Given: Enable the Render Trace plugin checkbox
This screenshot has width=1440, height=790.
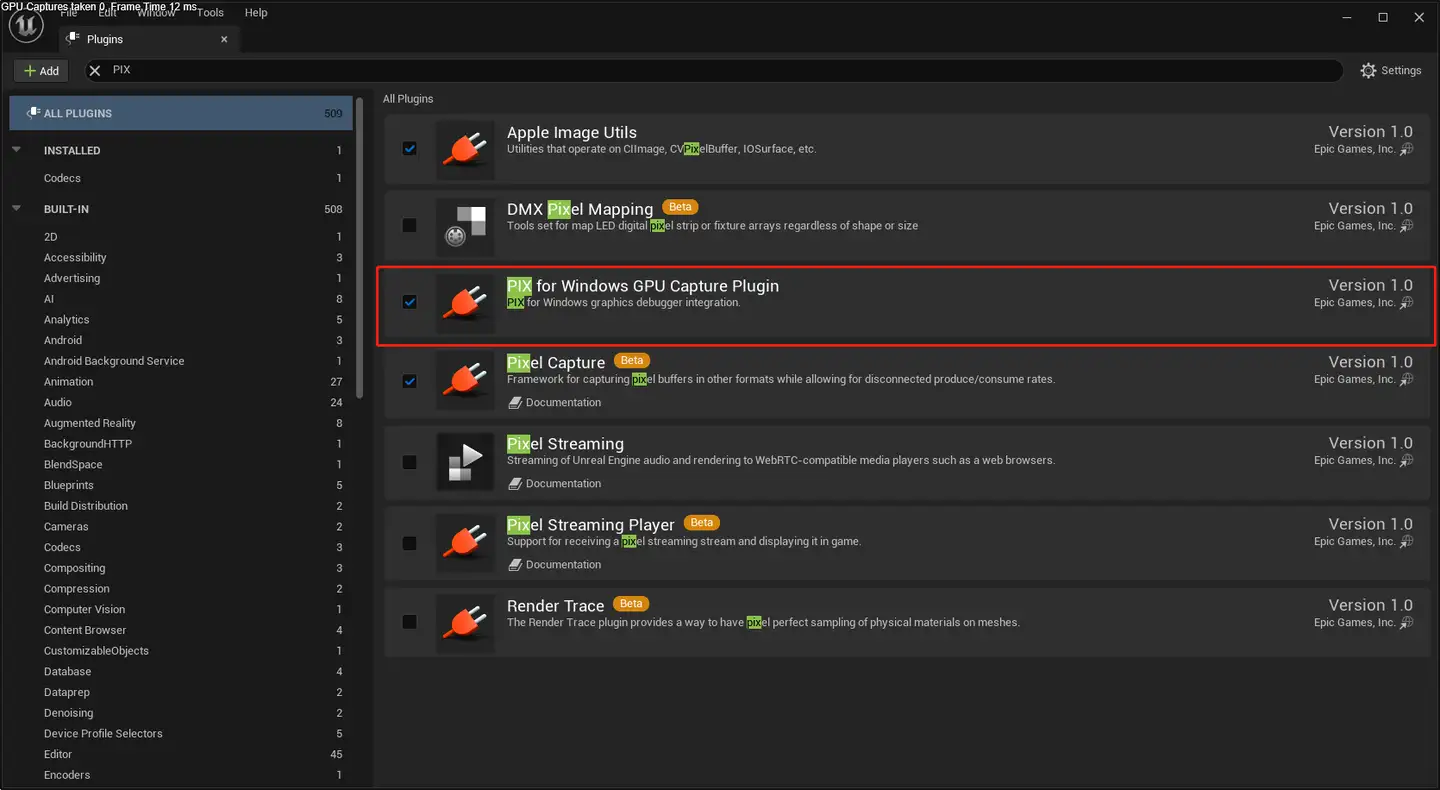Looking at the screenshot, I should click(x=409, y=622).
